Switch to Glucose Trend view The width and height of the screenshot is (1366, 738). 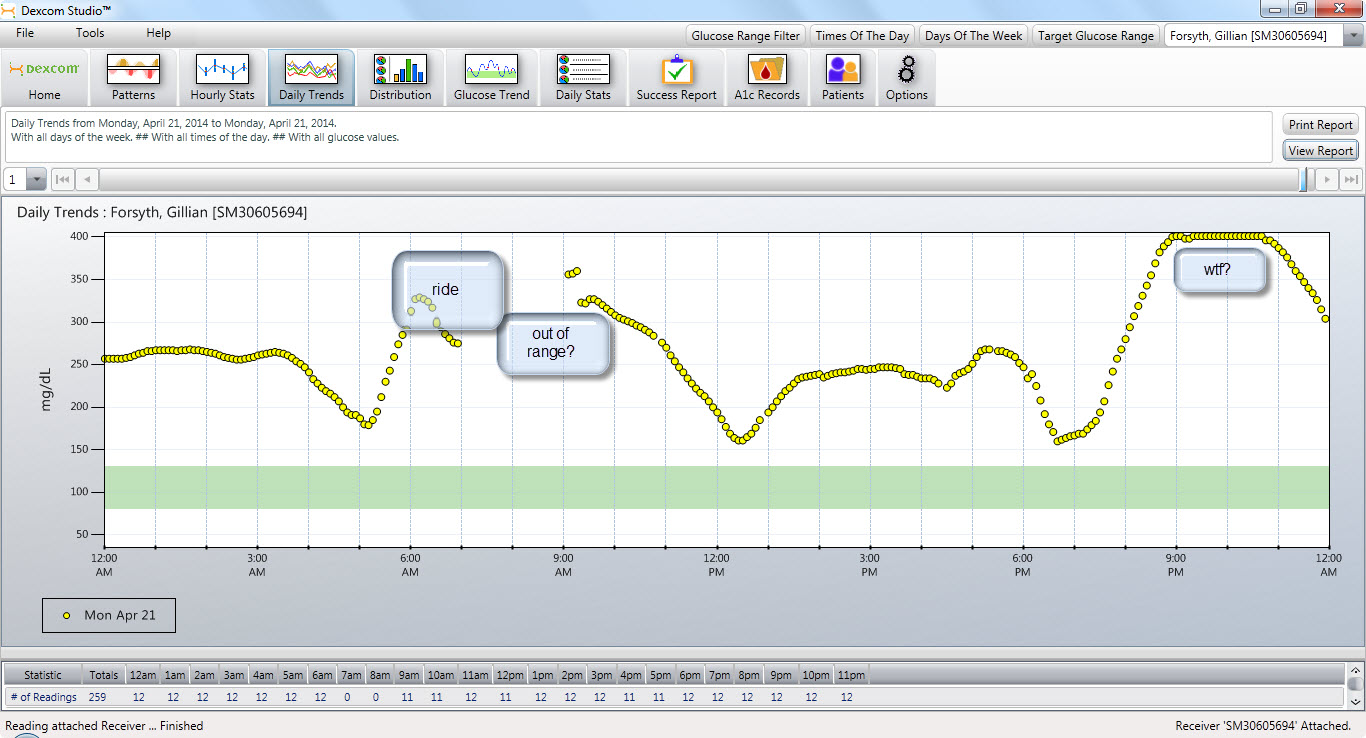(491, 78)
